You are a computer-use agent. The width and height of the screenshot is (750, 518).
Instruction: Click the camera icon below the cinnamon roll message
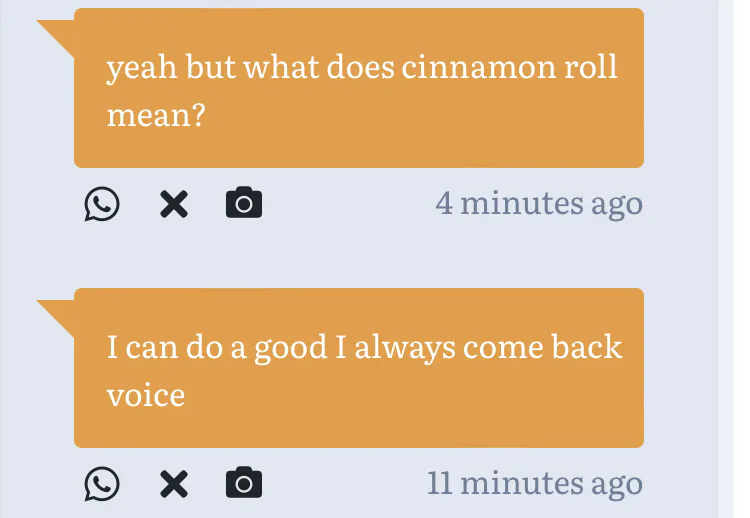pos(244,204)
